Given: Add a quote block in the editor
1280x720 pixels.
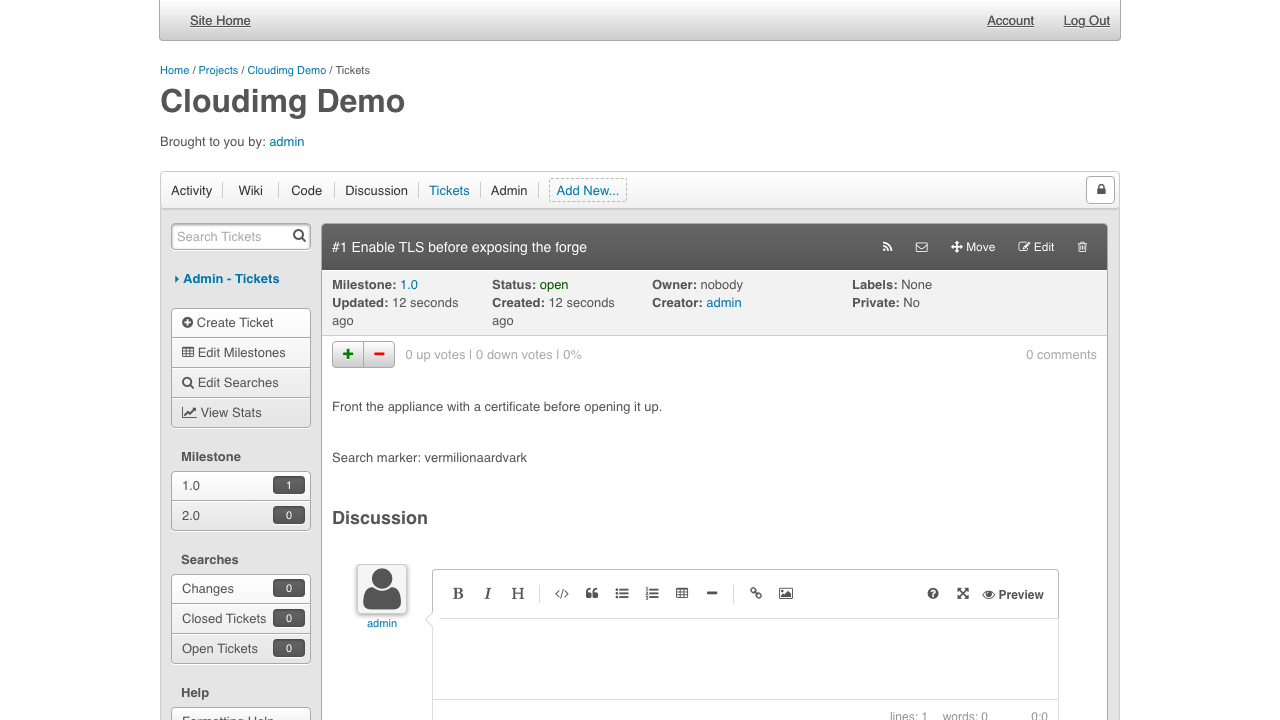Looking at the screenshot, I should pyautogui.click(x=592, y=593).
